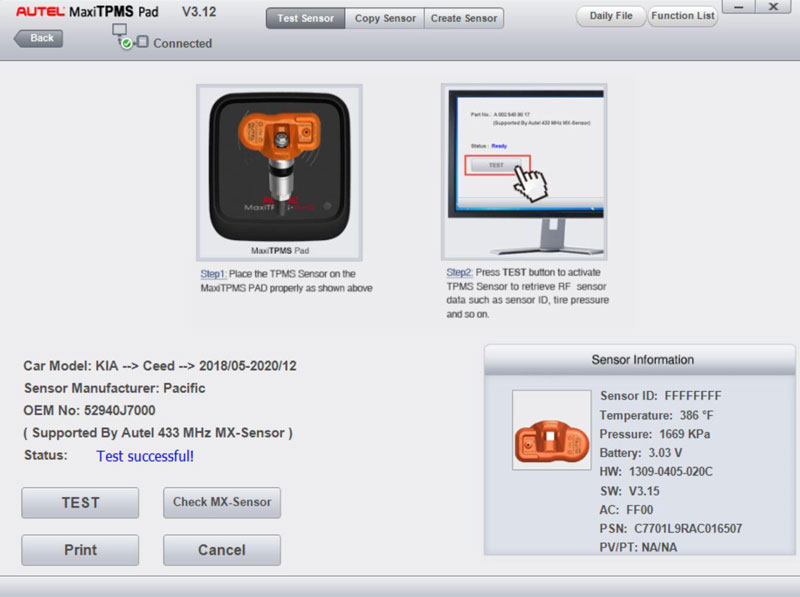This screenshot has height=597, width=800.
Task: Click the Pressure 1669 KPa reading
Action: tap(655, 434)
